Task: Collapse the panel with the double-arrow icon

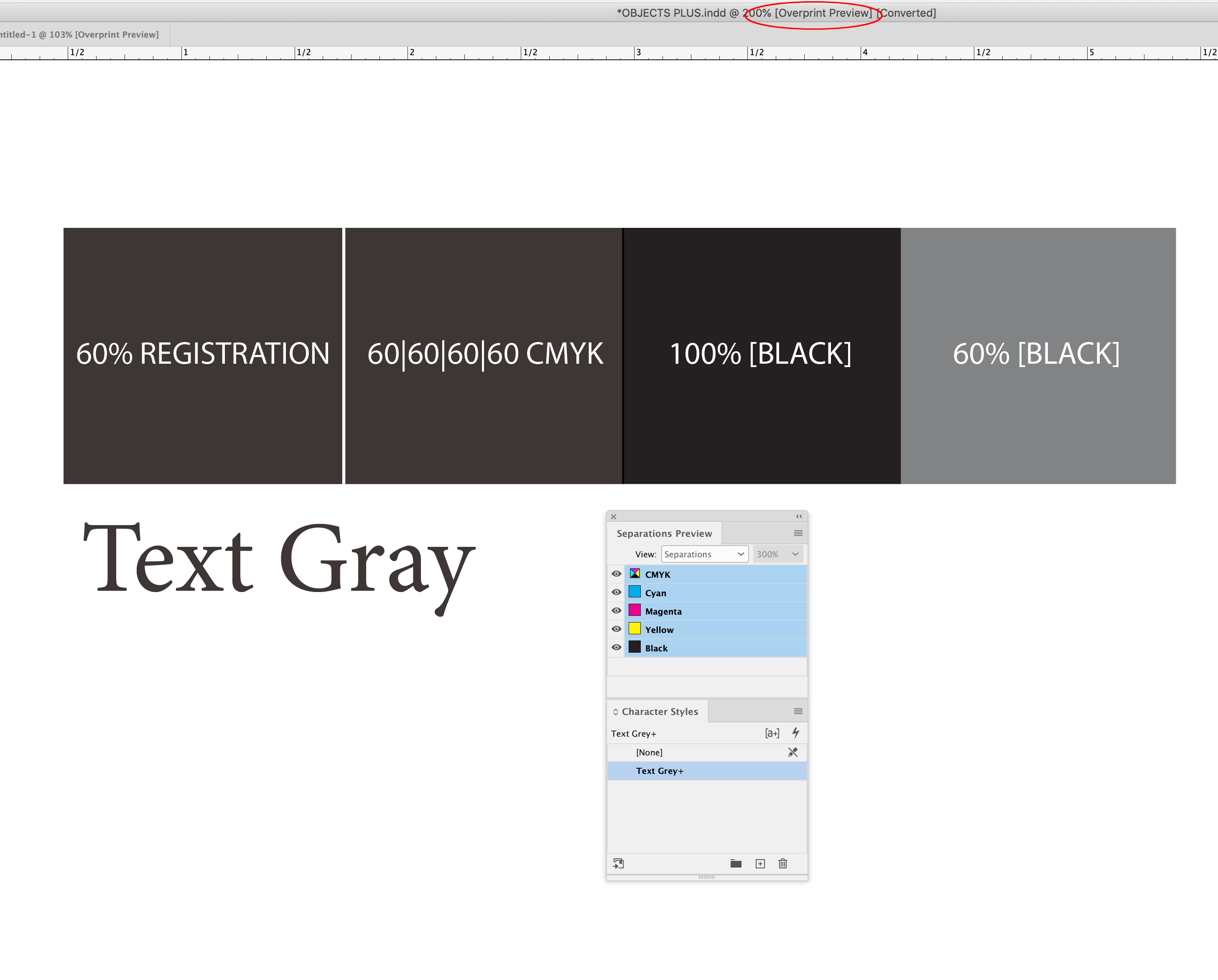Action: tap(799, 517)
